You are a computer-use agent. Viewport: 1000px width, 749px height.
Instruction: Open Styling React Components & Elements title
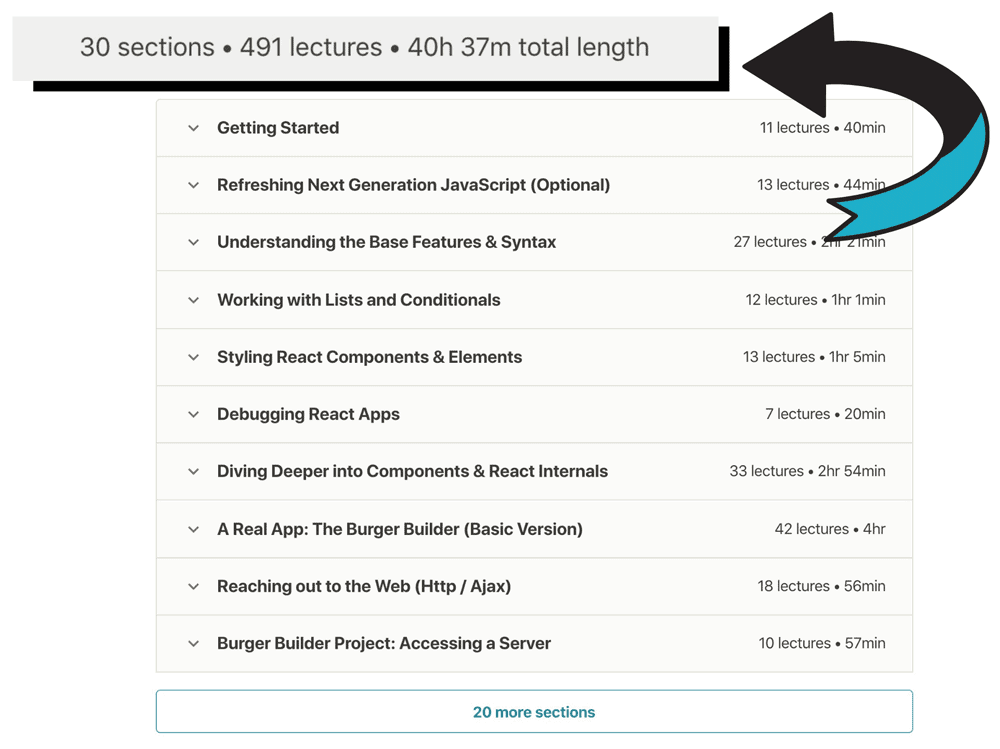[x=369, y=357]
